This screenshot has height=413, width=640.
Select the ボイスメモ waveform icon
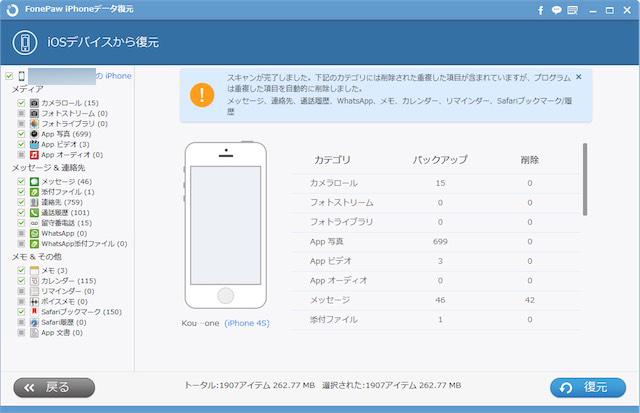[x=34, y=302]
